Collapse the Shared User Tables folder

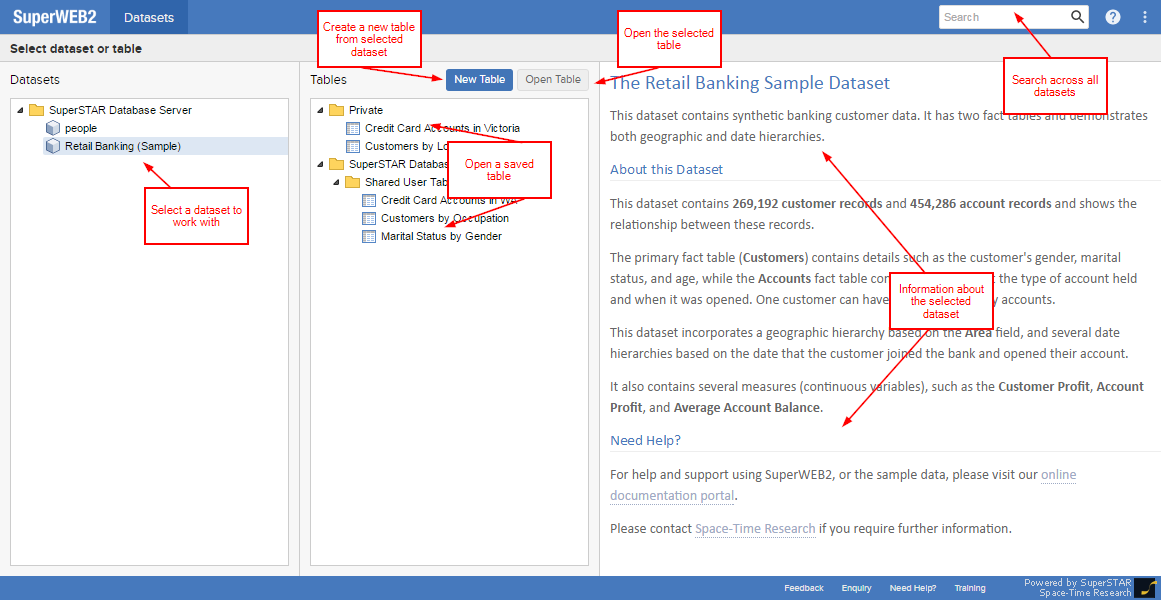[336, 182]
